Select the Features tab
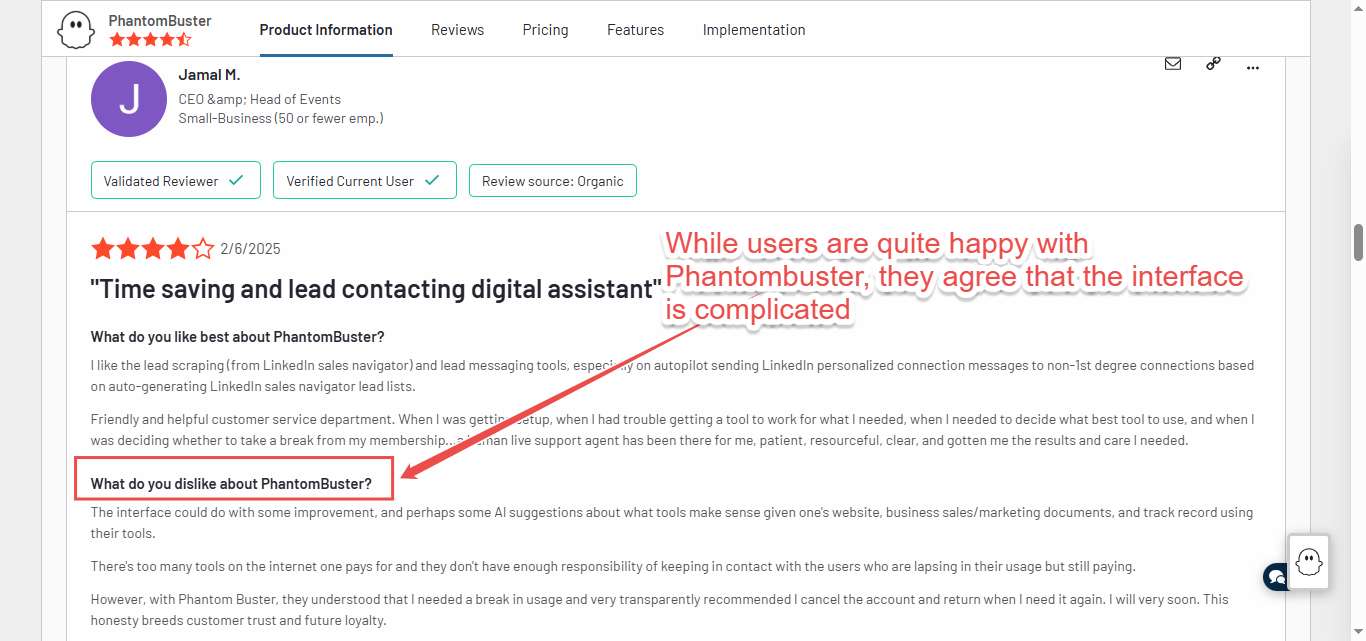Screen dimensions: 1366x641 [x=636, y=30]
